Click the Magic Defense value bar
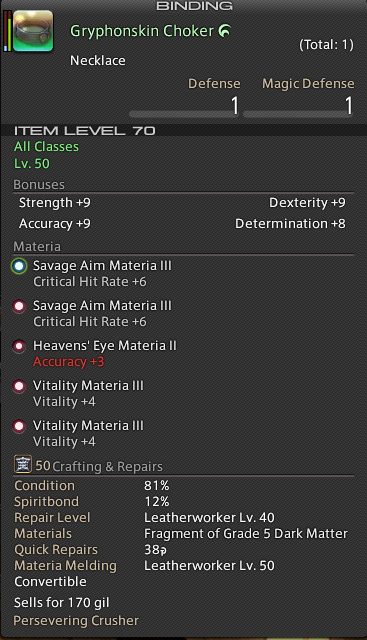The width and height of the screenshot is (367, 640). [x=298, y=115]
